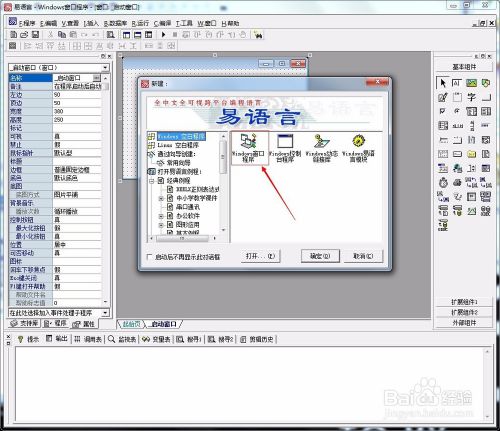Click the tree's horizontal scrollbar thumb
Image resolution: width=500 pixels, height=431 pixels.
(182, 238)
